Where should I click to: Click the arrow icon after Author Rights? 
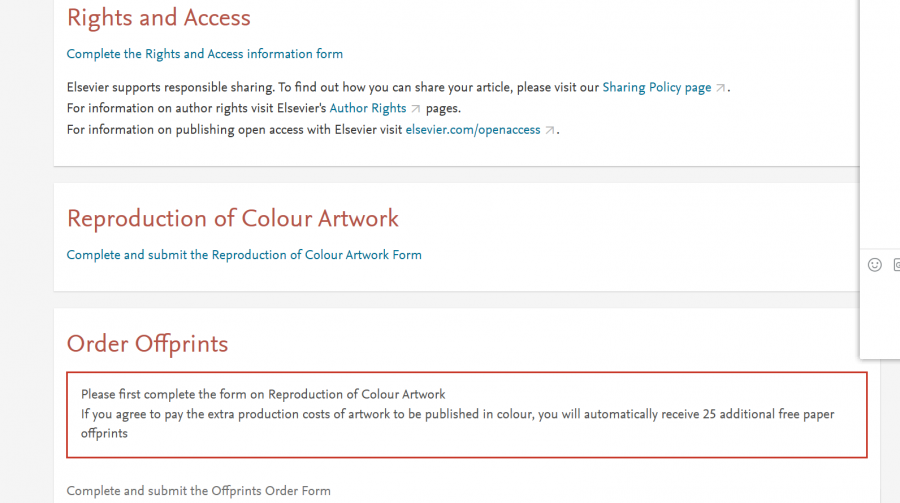pyautogui.click(x=416, y=109)
